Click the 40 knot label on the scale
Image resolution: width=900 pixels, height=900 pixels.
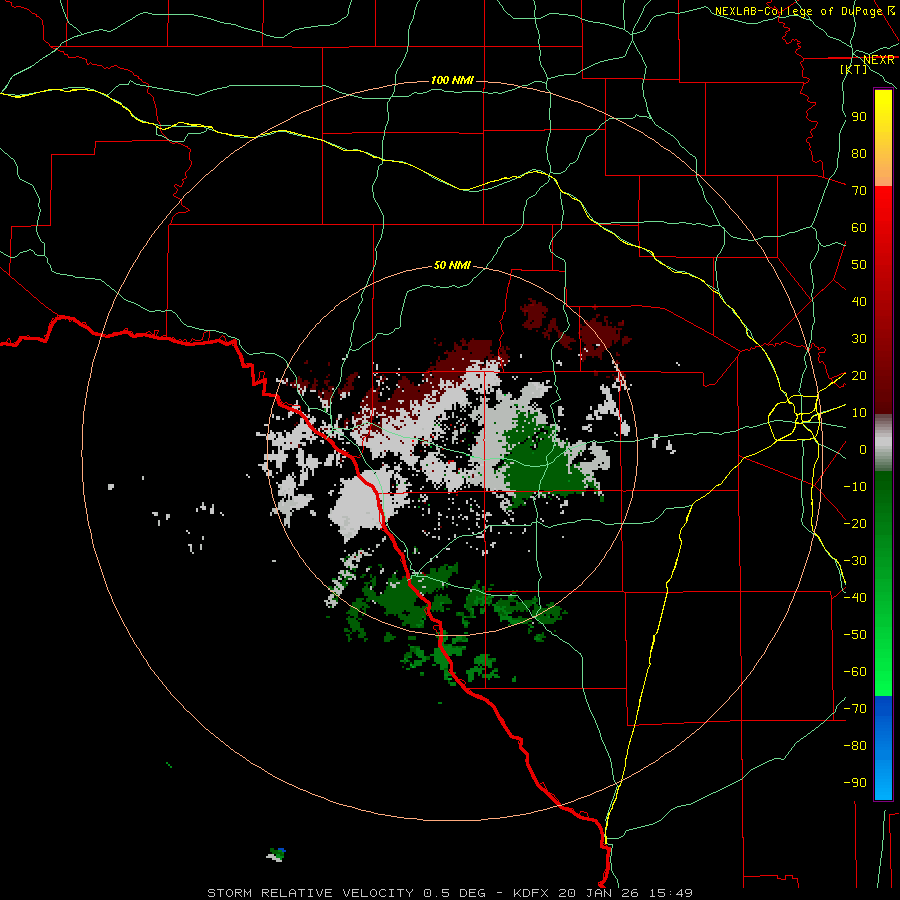(859, 302)
